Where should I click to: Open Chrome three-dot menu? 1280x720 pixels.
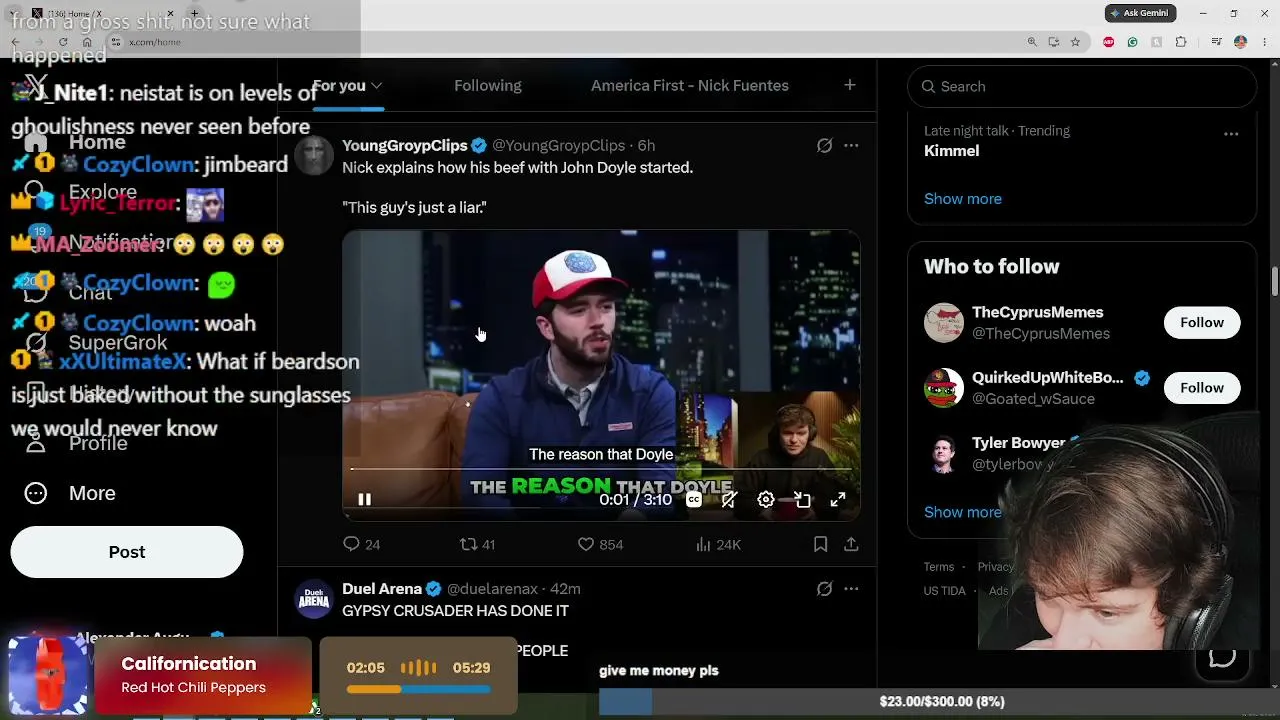1264,42
